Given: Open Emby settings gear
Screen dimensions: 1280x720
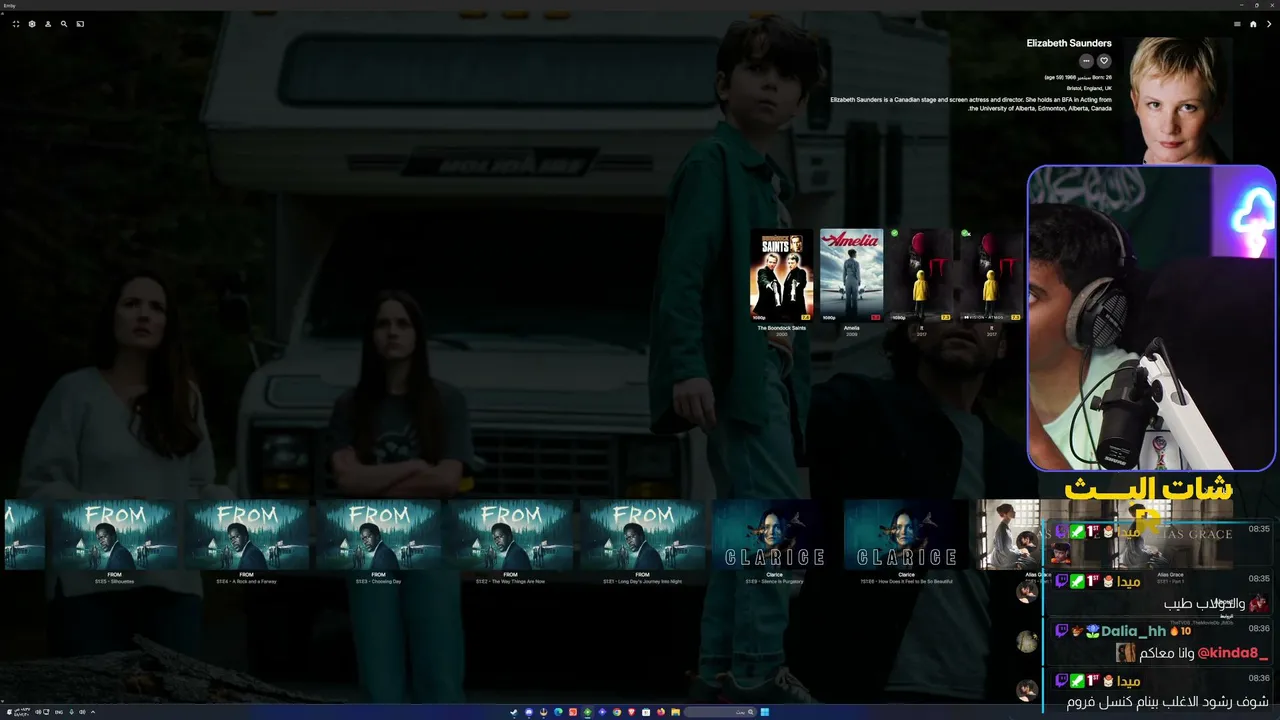Looking at the screenshot, I should click(x=32, y=24).
